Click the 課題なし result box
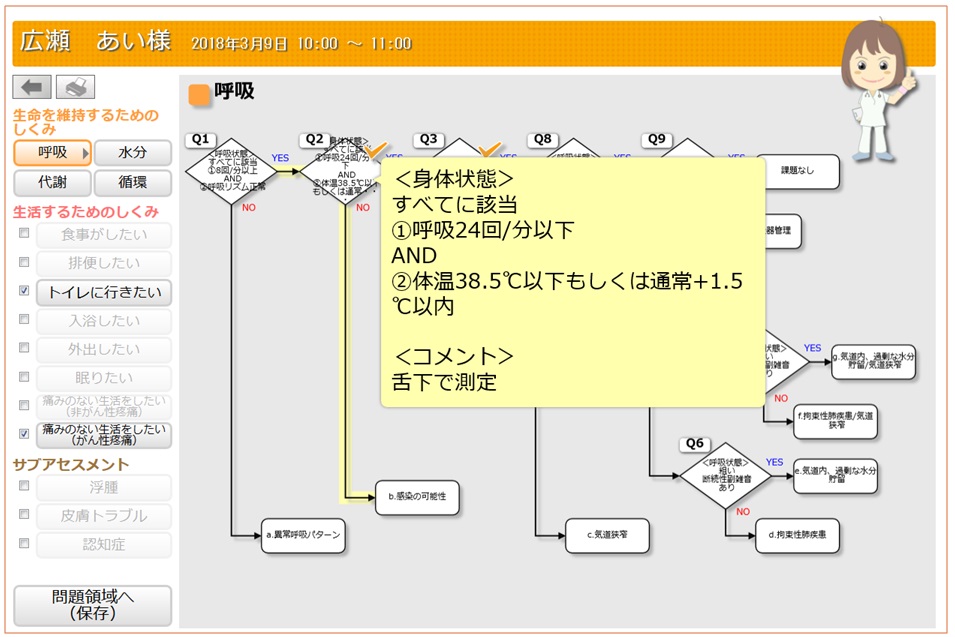 (801, 171)
